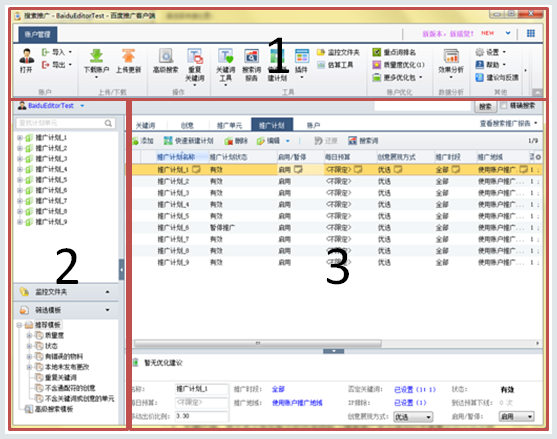Expand 推广计划_3 in the tree
Viewport: 557px width, 439px height.
(20, 158)
